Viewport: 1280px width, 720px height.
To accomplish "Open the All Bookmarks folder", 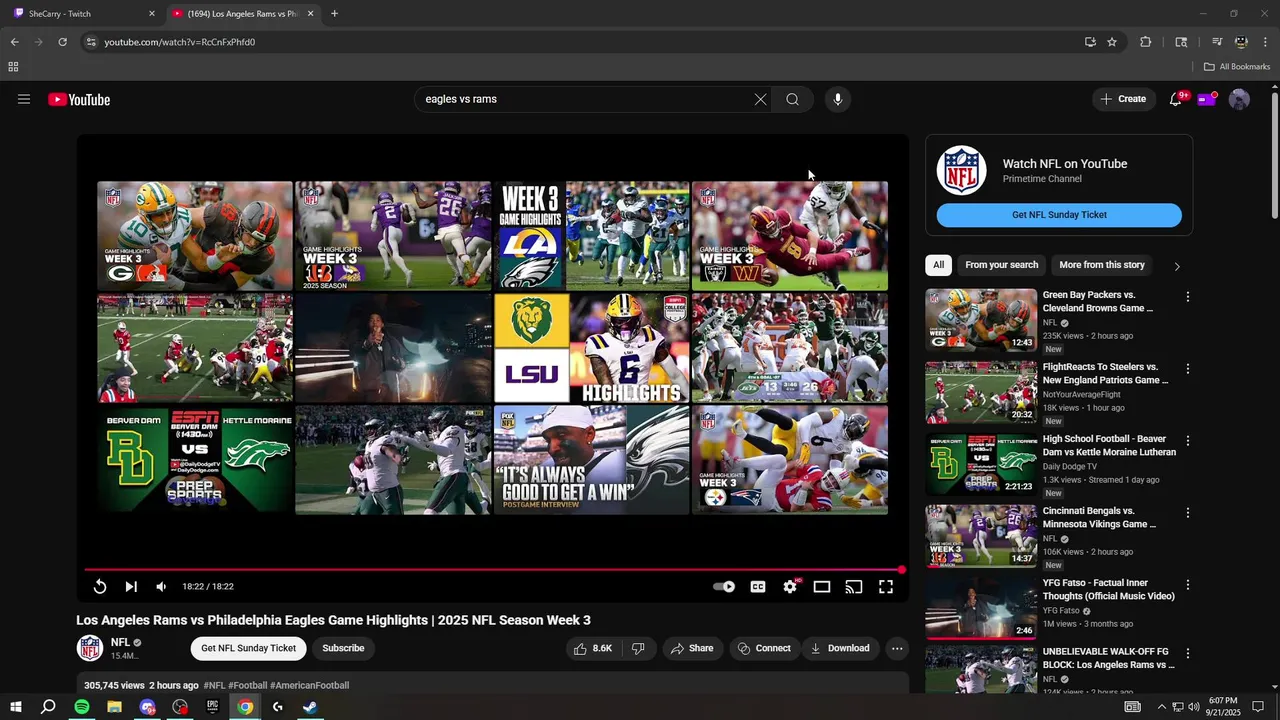I will click(1237, 67).
